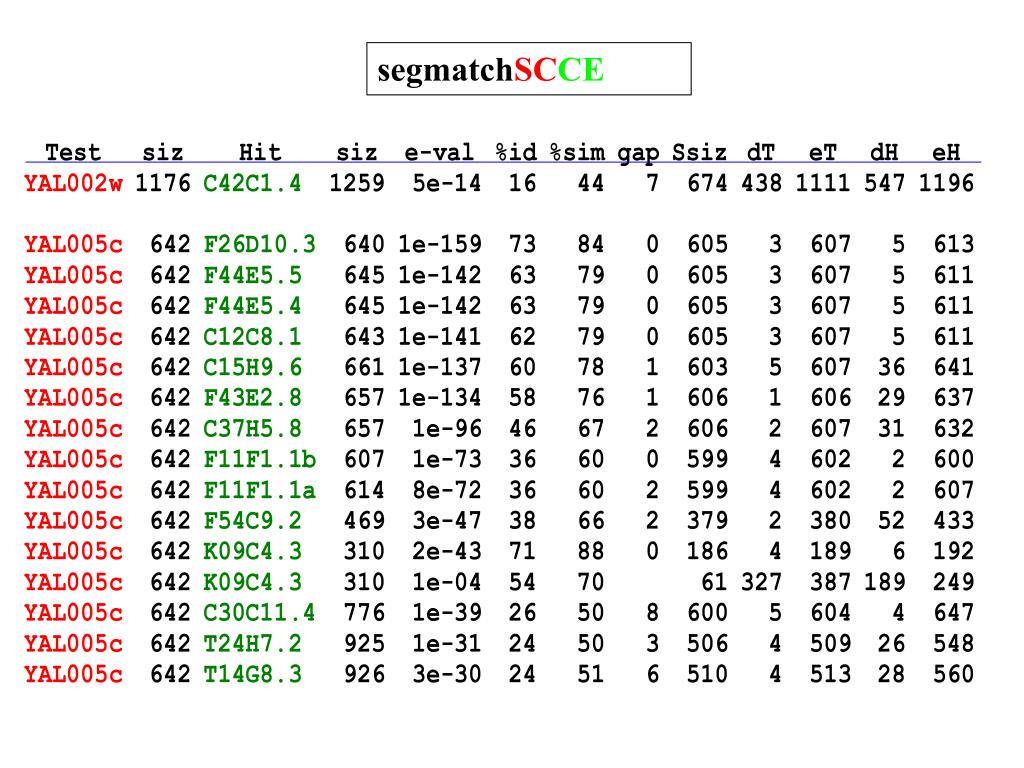The image size is (1024, 768).
Task: Click the dT column header
Action: pyautogui.click(x=761, y=152)
